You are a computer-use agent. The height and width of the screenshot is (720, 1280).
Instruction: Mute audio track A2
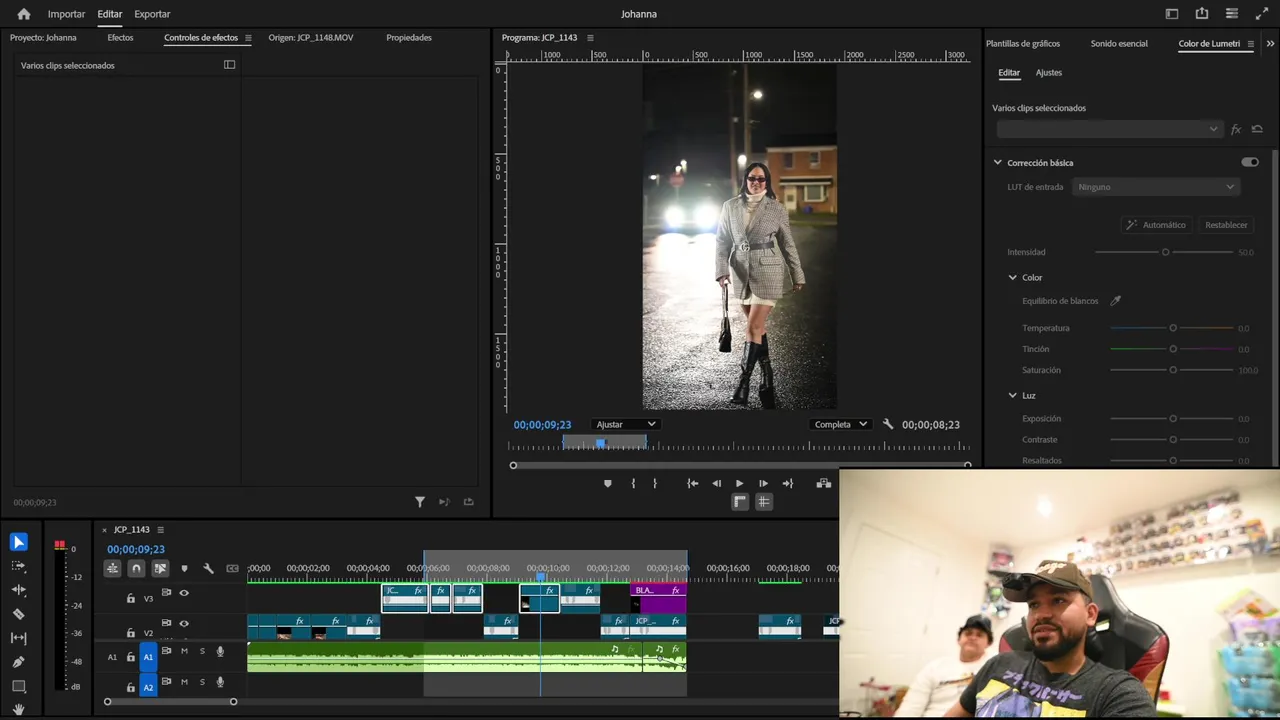point(184,682)
